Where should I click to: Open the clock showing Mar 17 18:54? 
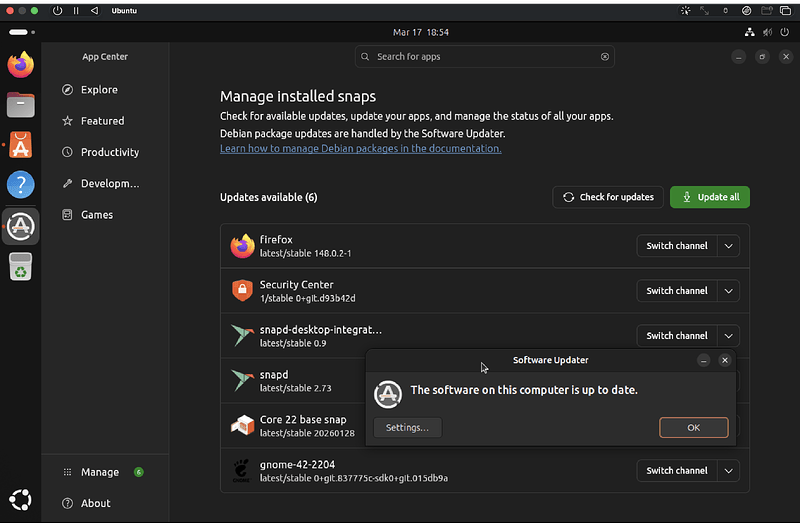tap(420, 32)
